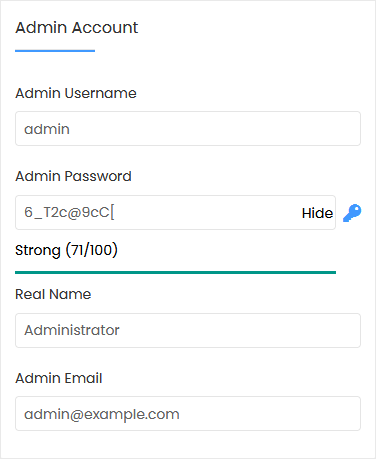Viewport: 376px width, 459px height.
Task: Click the green password strength bar
Action: pos(175,272)
